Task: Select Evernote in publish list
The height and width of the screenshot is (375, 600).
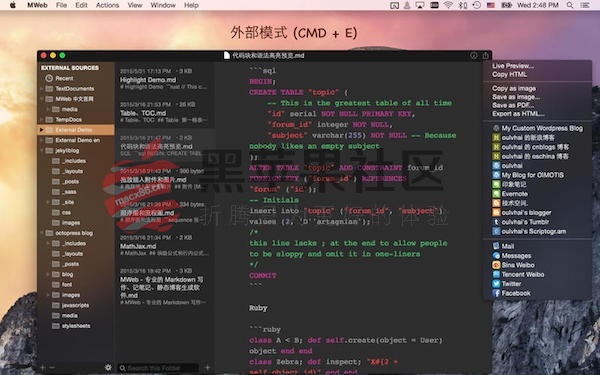Action: tap(510, 194)
